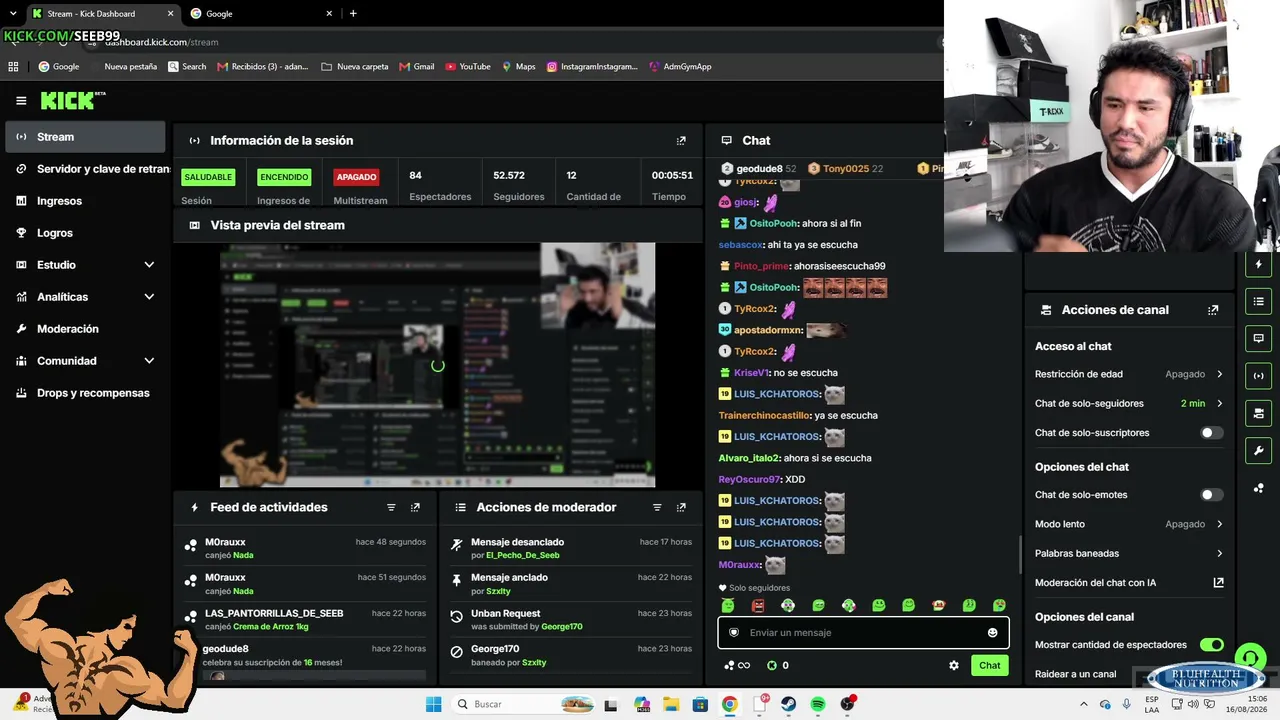Click the Windows Start button

click(433, 704)
